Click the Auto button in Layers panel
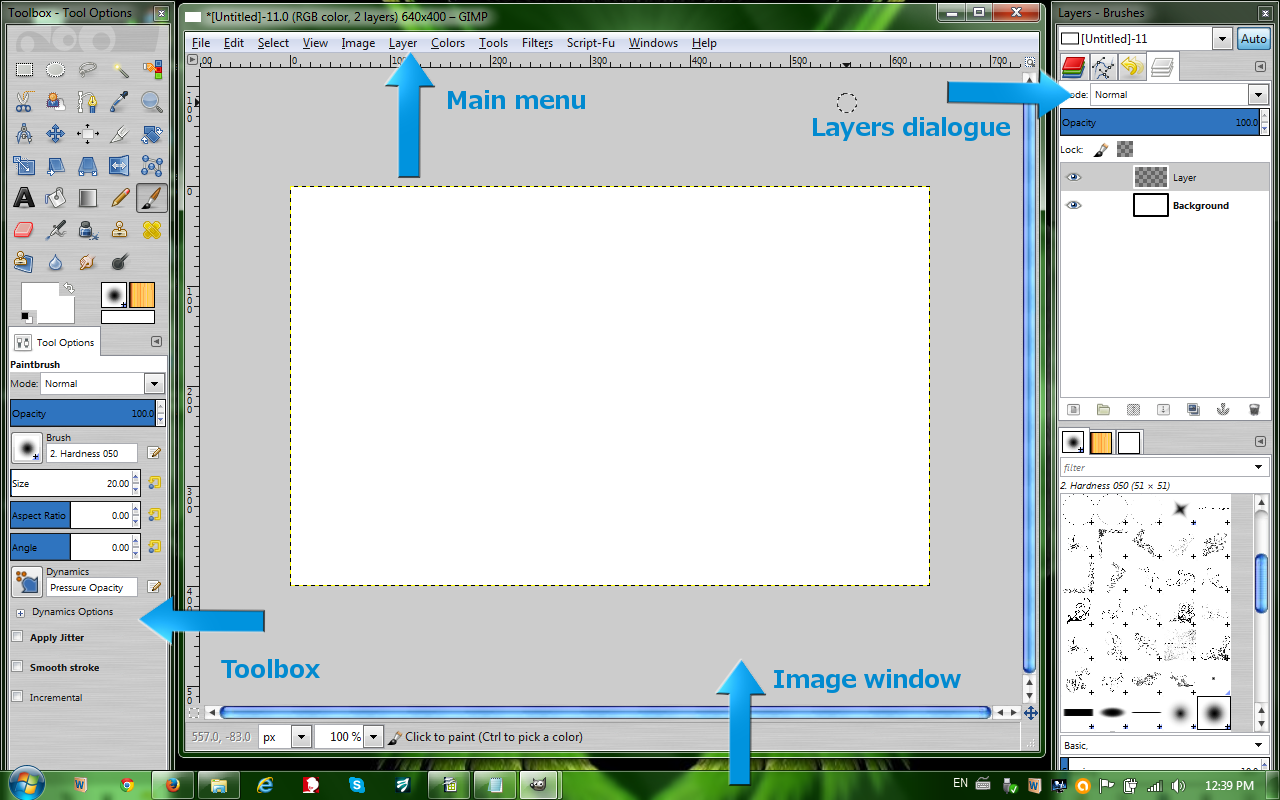Image resolution: width=1280 pixels, height=800 pixels. [1253, 38]
